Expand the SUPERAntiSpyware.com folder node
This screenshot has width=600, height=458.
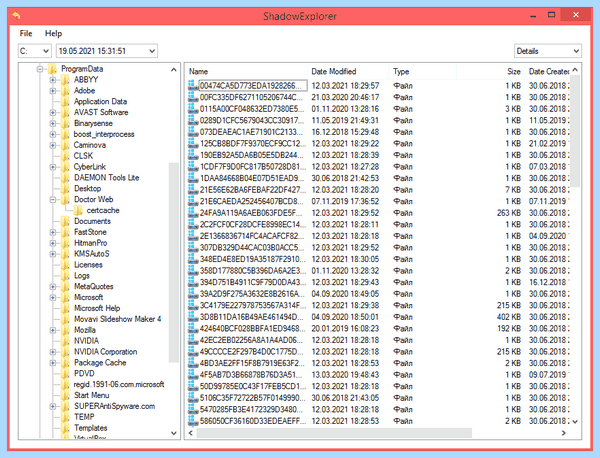52,406
